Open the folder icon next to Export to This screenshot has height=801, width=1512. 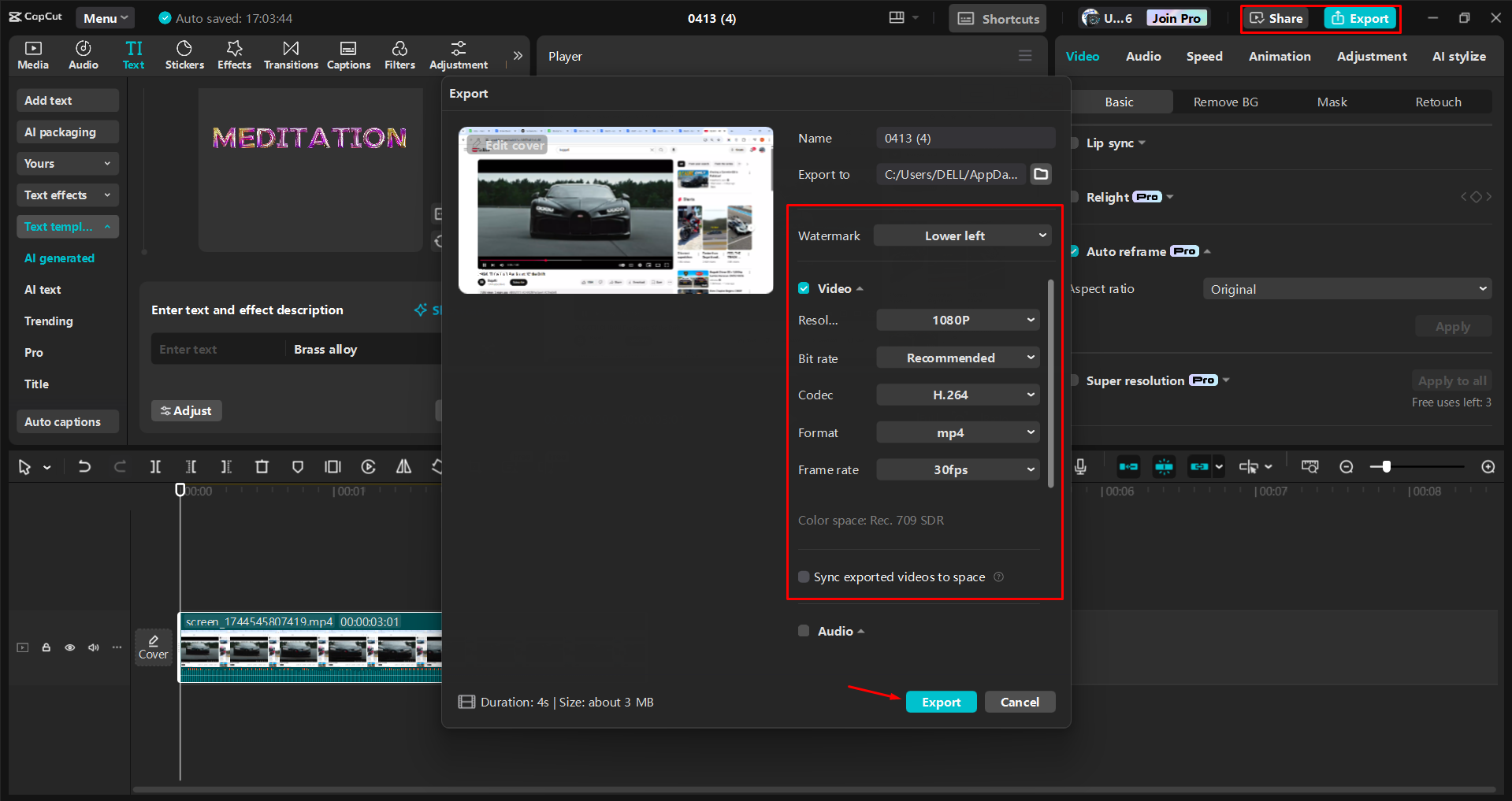click(x=1041, y=174)
